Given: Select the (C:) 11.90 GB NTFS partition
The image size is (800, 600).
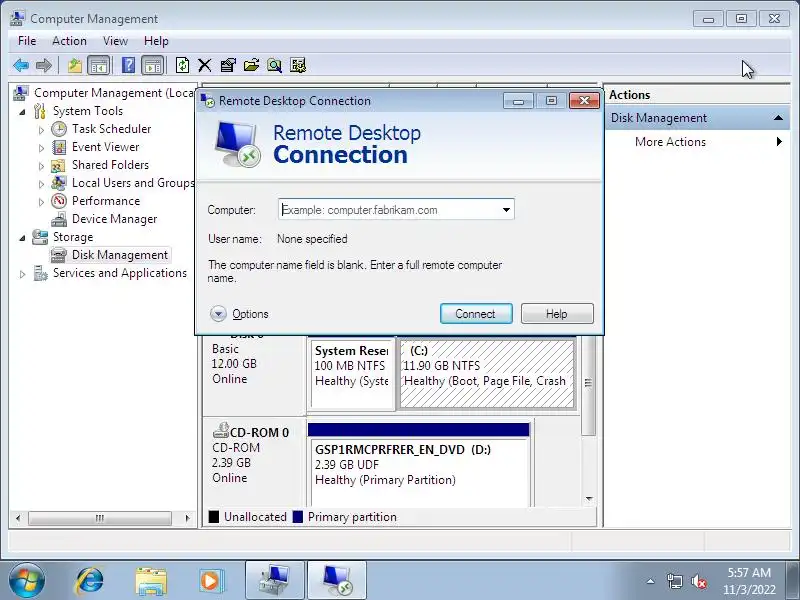Looking at the screenshot, I should 487,373.
